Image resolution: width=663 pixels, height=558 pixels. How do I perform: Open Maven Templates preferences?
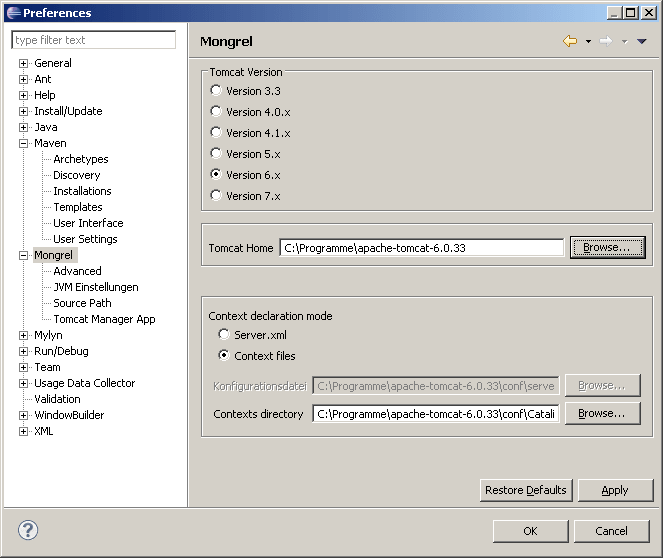pos(78,207)
